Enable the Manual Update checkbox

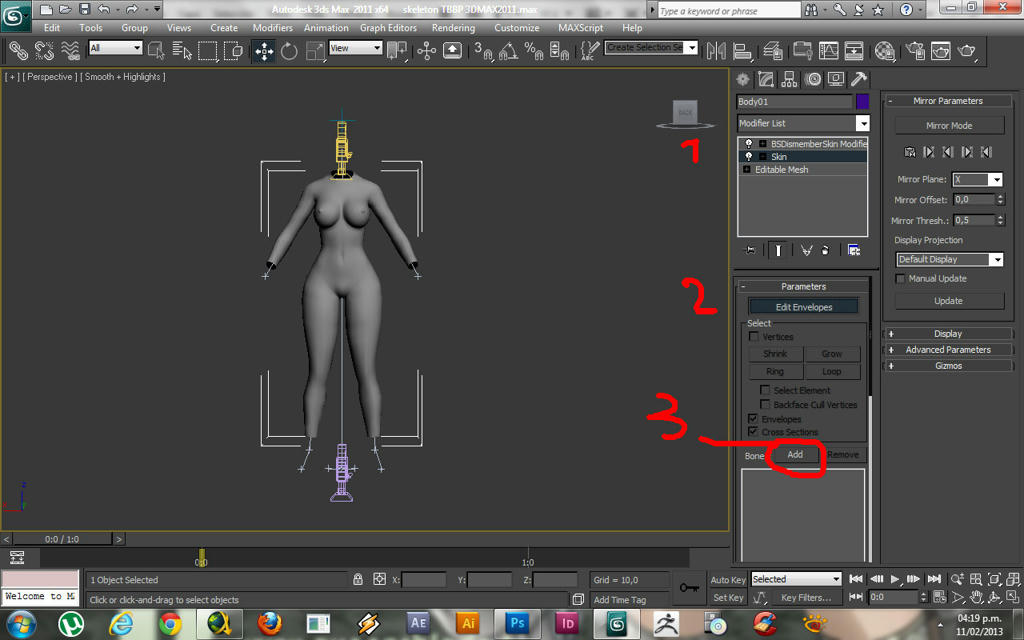(x=900, y=279)
